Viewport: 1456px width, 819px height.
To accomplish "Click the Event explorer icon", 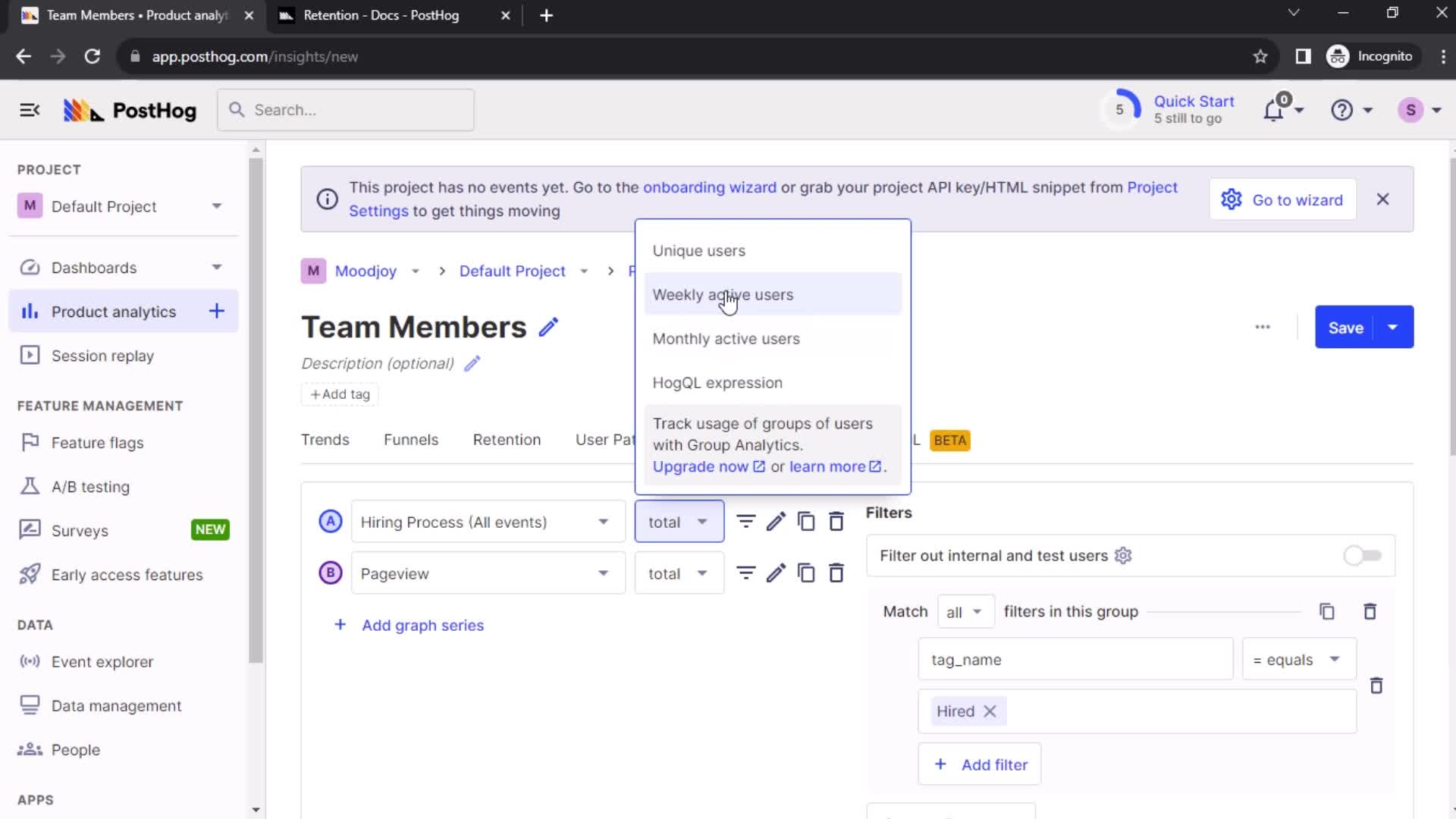I will click(x=29, y=661).
